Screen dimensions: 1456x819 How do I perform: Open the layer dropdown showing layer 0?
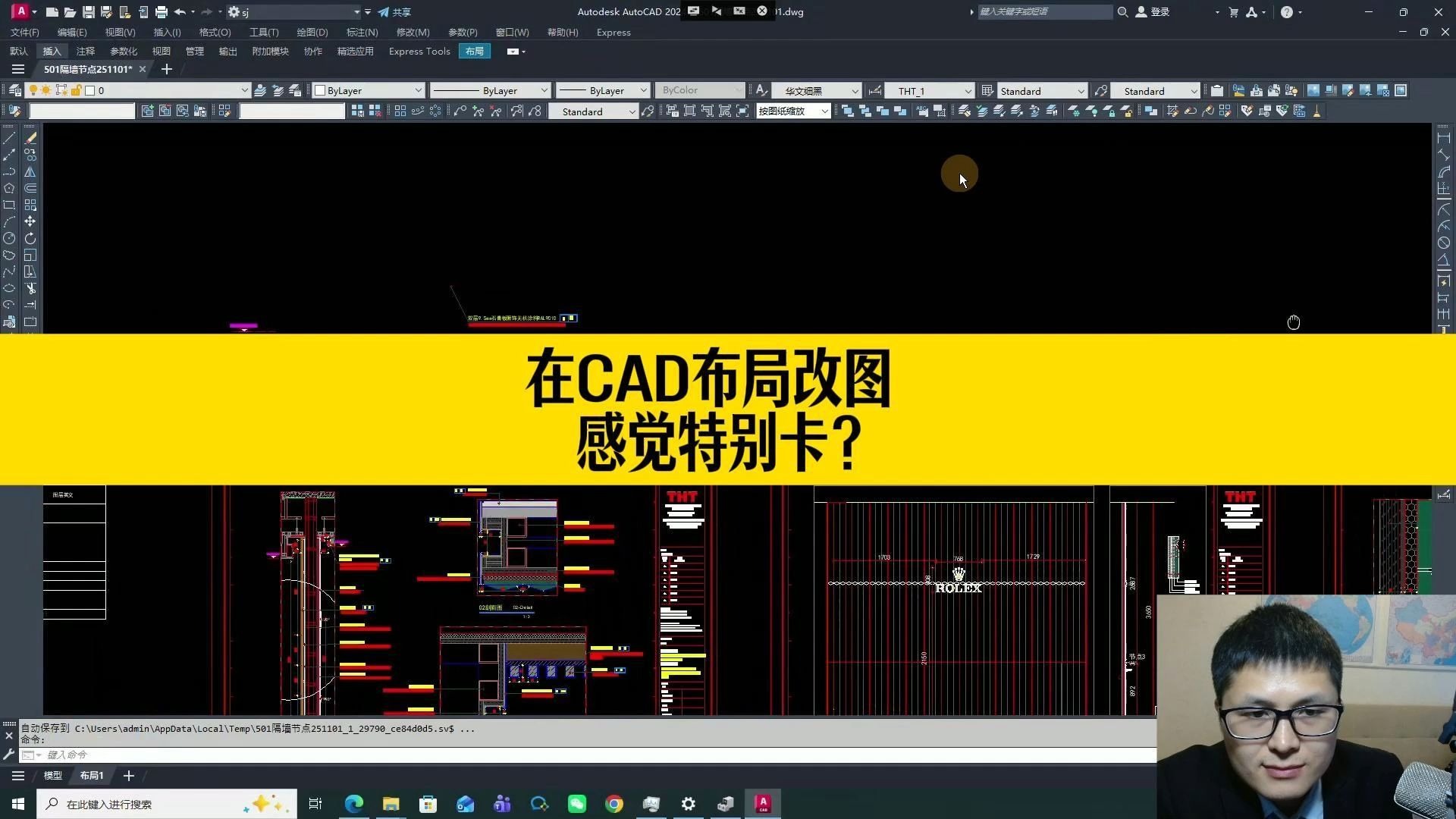point(243,90)
